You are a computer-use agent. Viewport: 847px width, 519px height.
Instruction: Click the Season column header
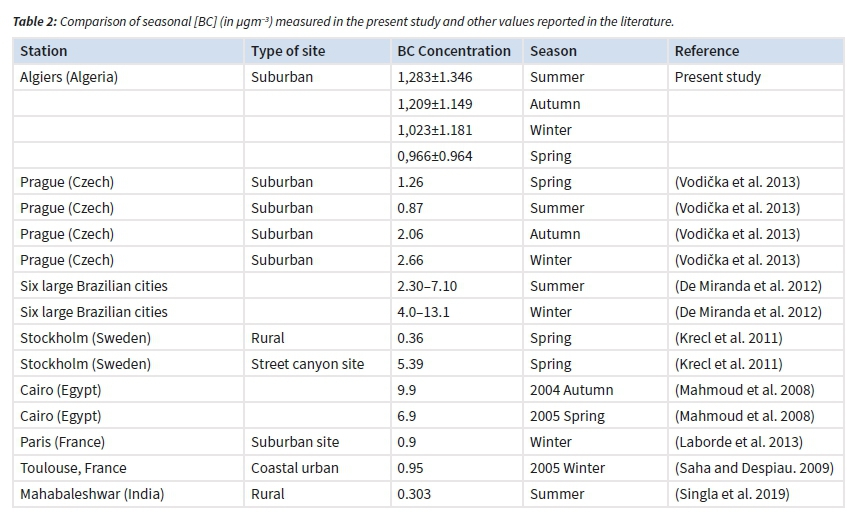click(x=553, y=51)
